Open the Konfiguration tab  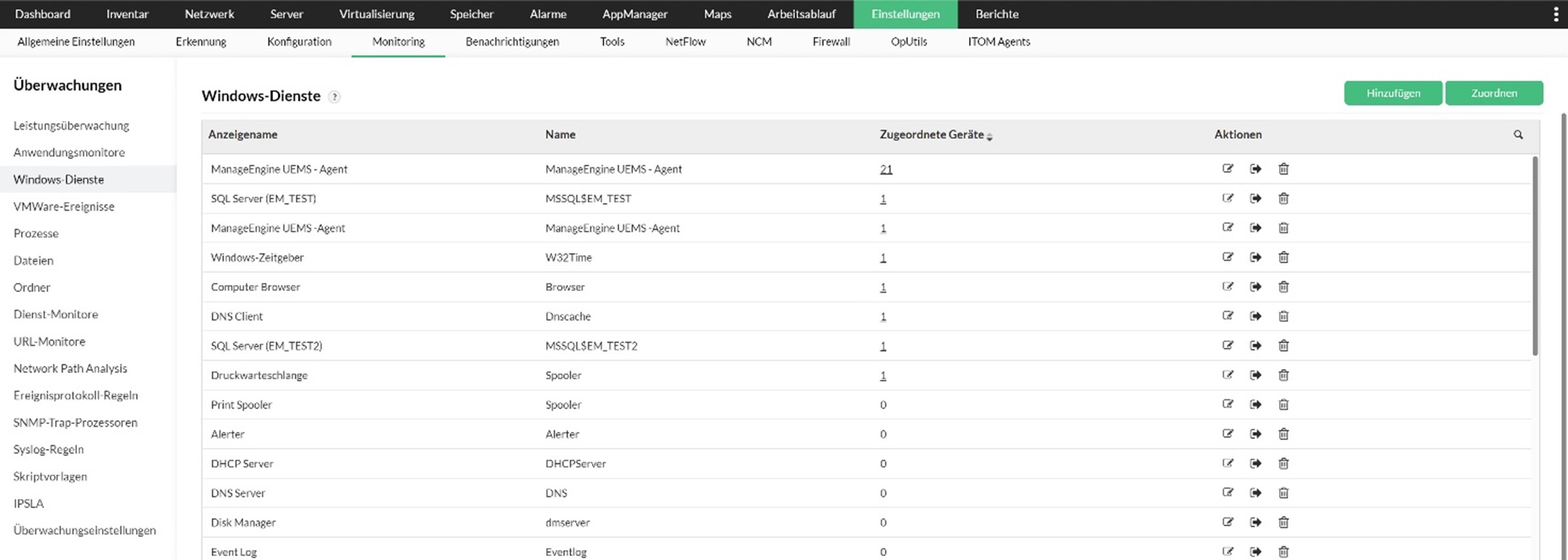(x=299, y=41)
